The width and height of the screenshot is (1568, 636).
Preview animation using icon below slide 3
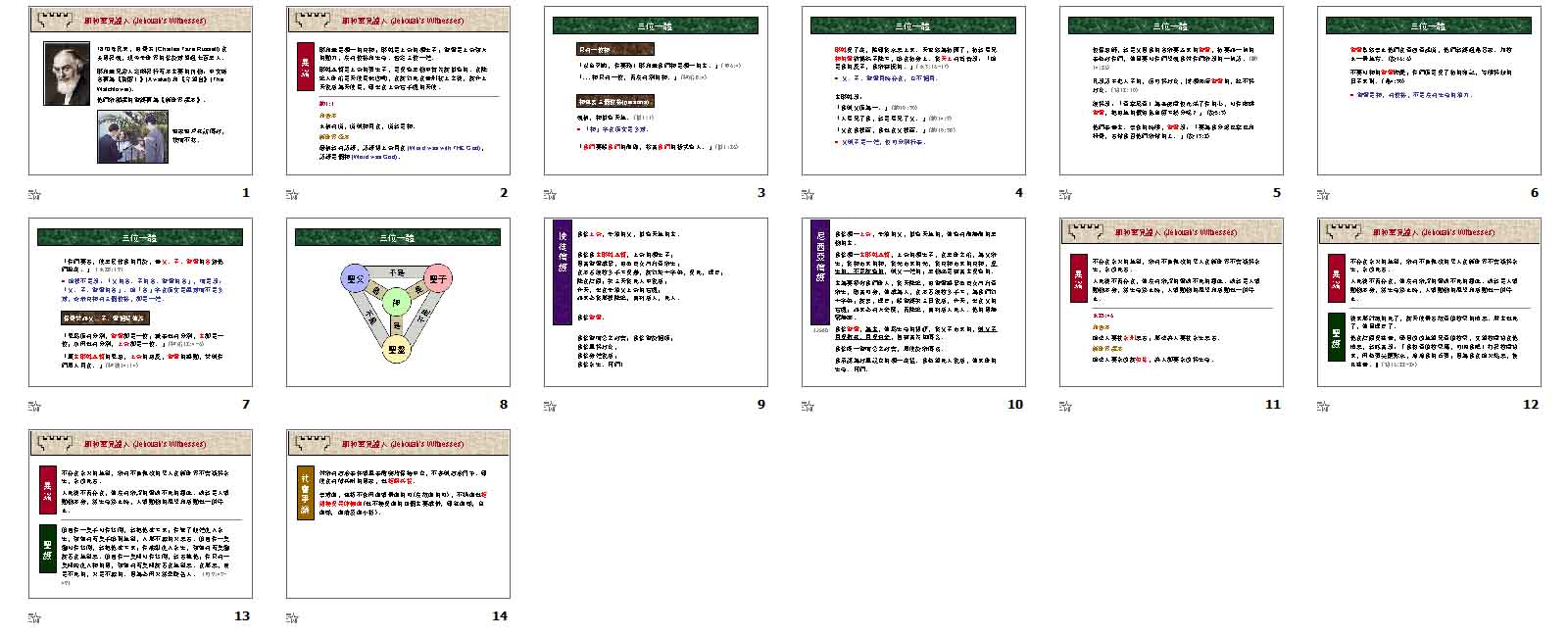(x=550, y=194)
